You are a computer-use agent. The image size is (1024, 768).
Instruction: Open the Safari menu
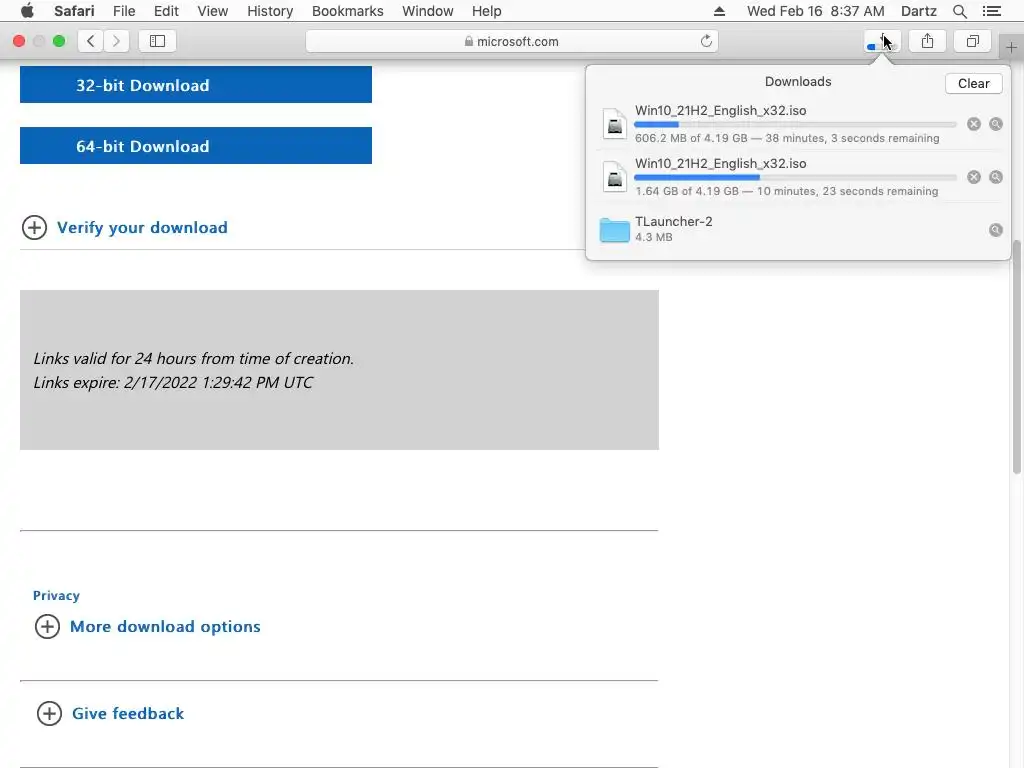click(74, 11)
